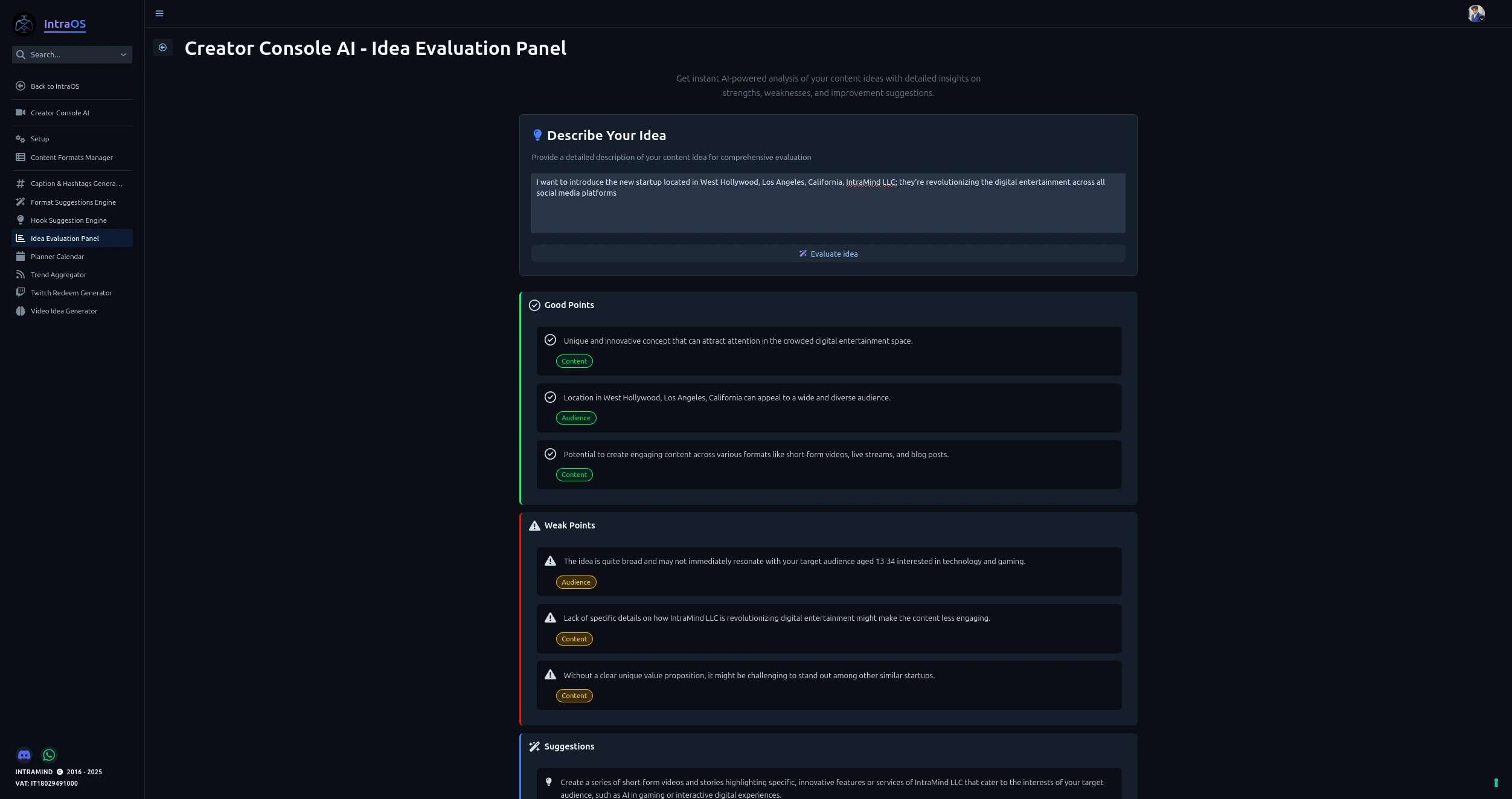Click the hamburger menu icon
Image resolution: width=1512 pixels, height=799 pixels.
pos(159,13)
